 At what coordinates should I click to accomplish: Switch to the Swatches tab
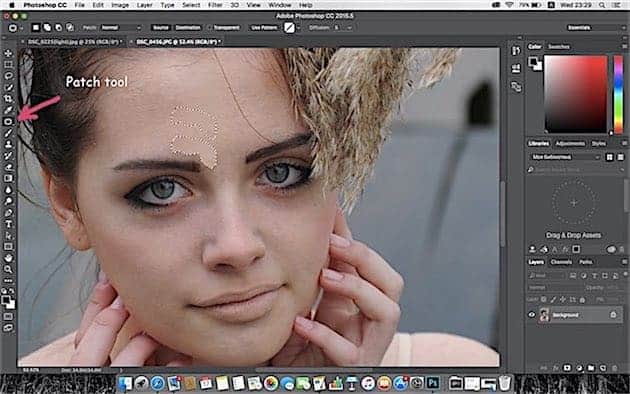click(x=558, y=47)
